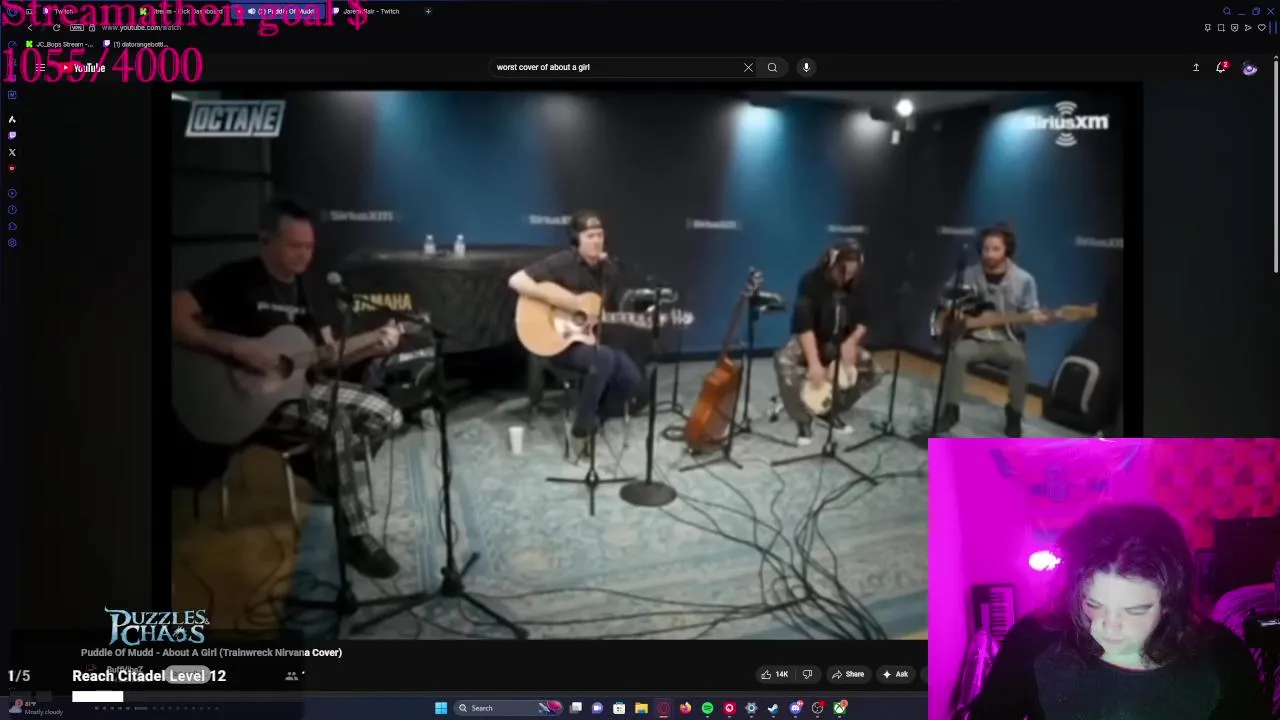This screenshot has height=720, width=1280.
Task: Open the X (Twitter) sidebar icon
Action: [12, 152]
